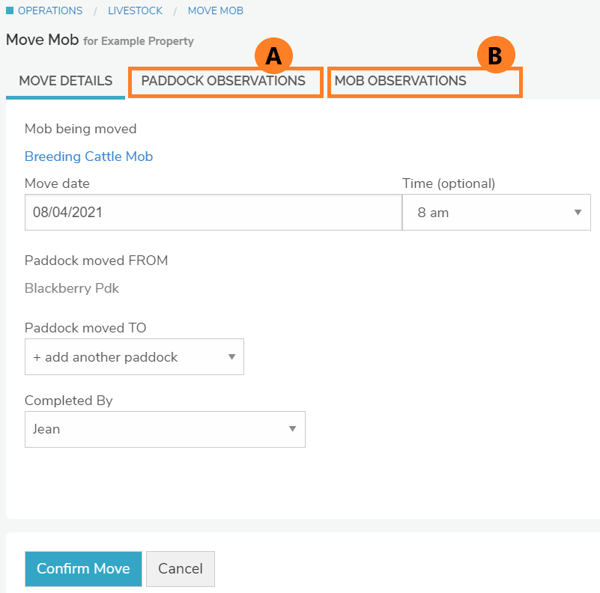
Task: Click the arrow on Completed By dropdown
Action: click(x=292, y=429)
